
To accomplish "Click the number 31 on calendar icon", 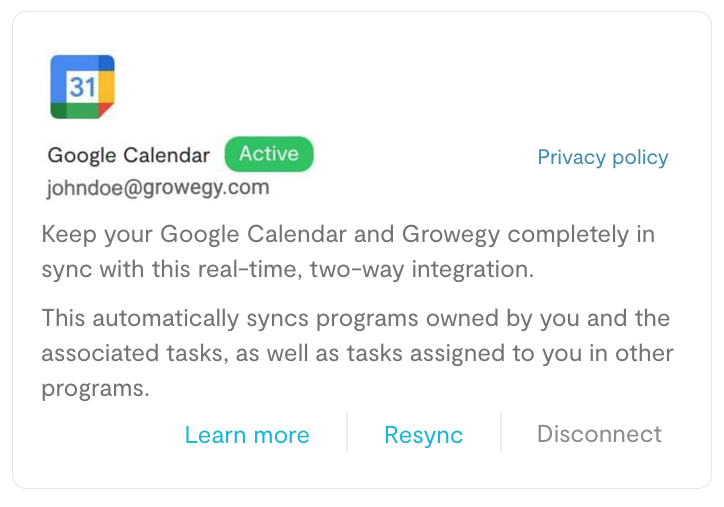I will [x=82, y=88].
